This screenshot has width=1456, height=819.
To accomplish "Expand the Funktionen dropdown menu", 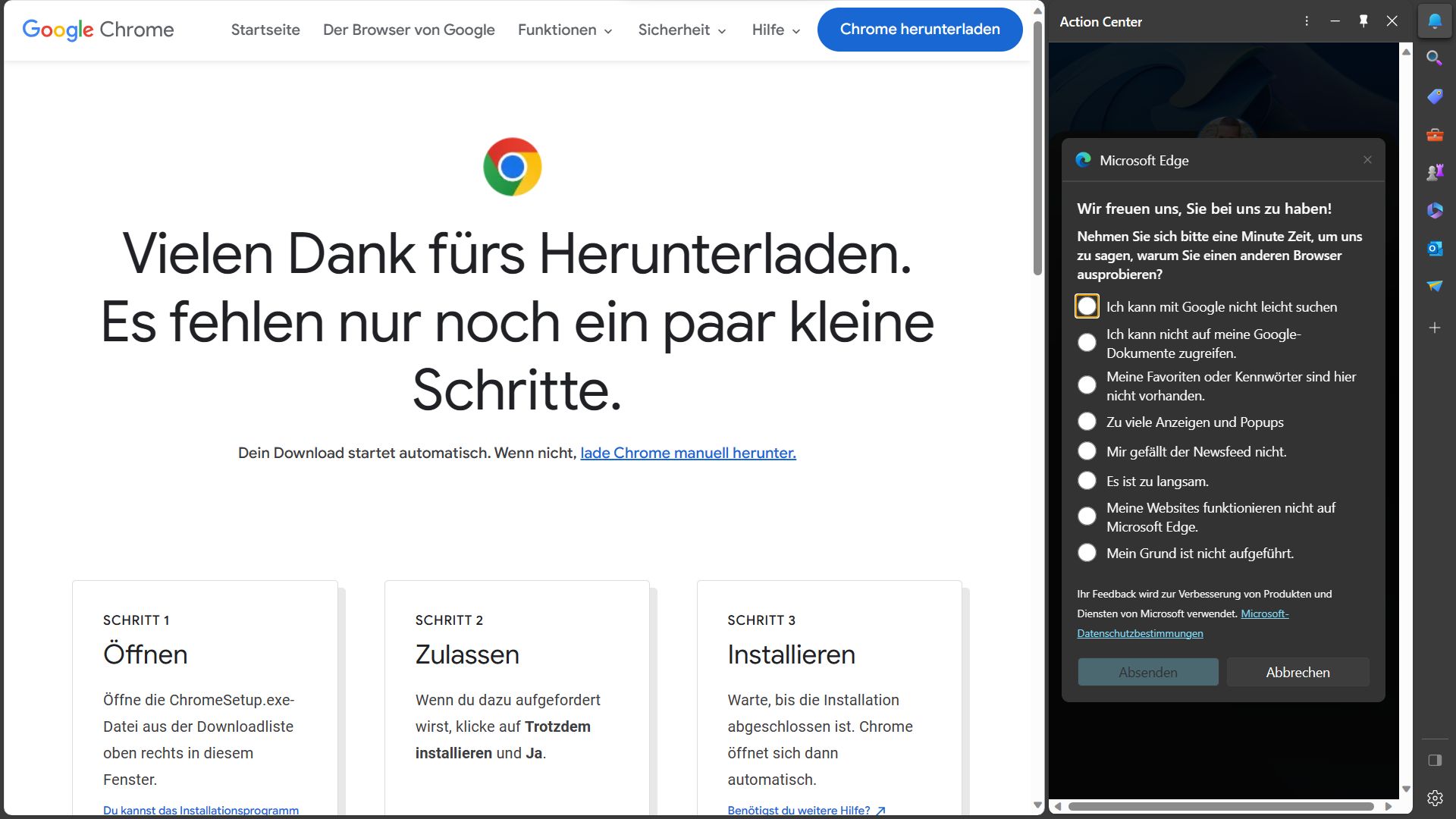I will point(565,30).
